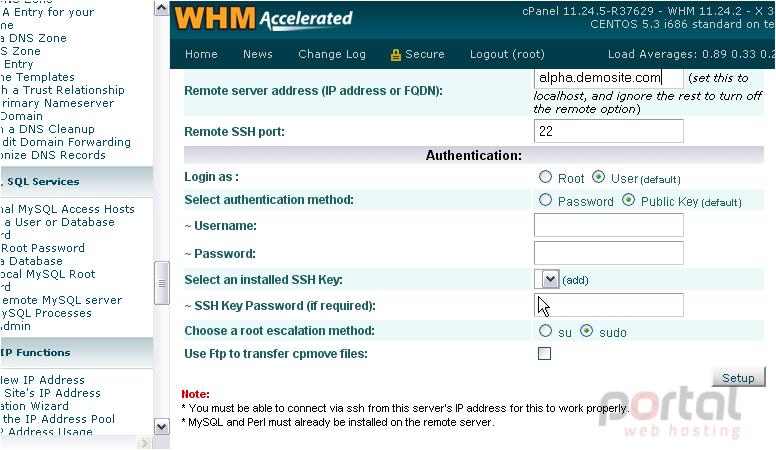Click the IP Functions section header
The width and height of the screenshot is (776, 450).
coord(77,352)
